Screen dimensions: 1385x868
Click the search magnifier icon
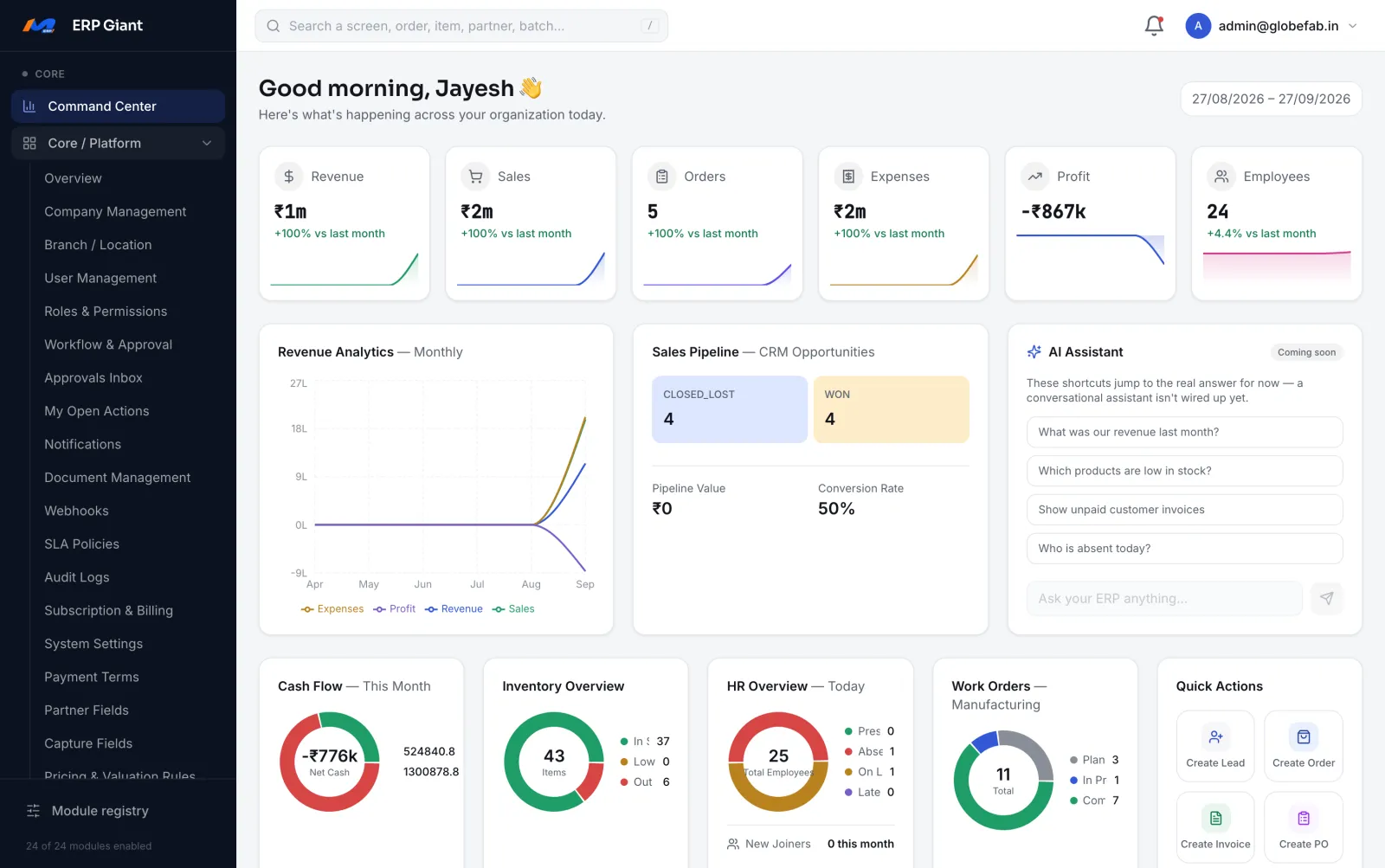pos(273,26)
